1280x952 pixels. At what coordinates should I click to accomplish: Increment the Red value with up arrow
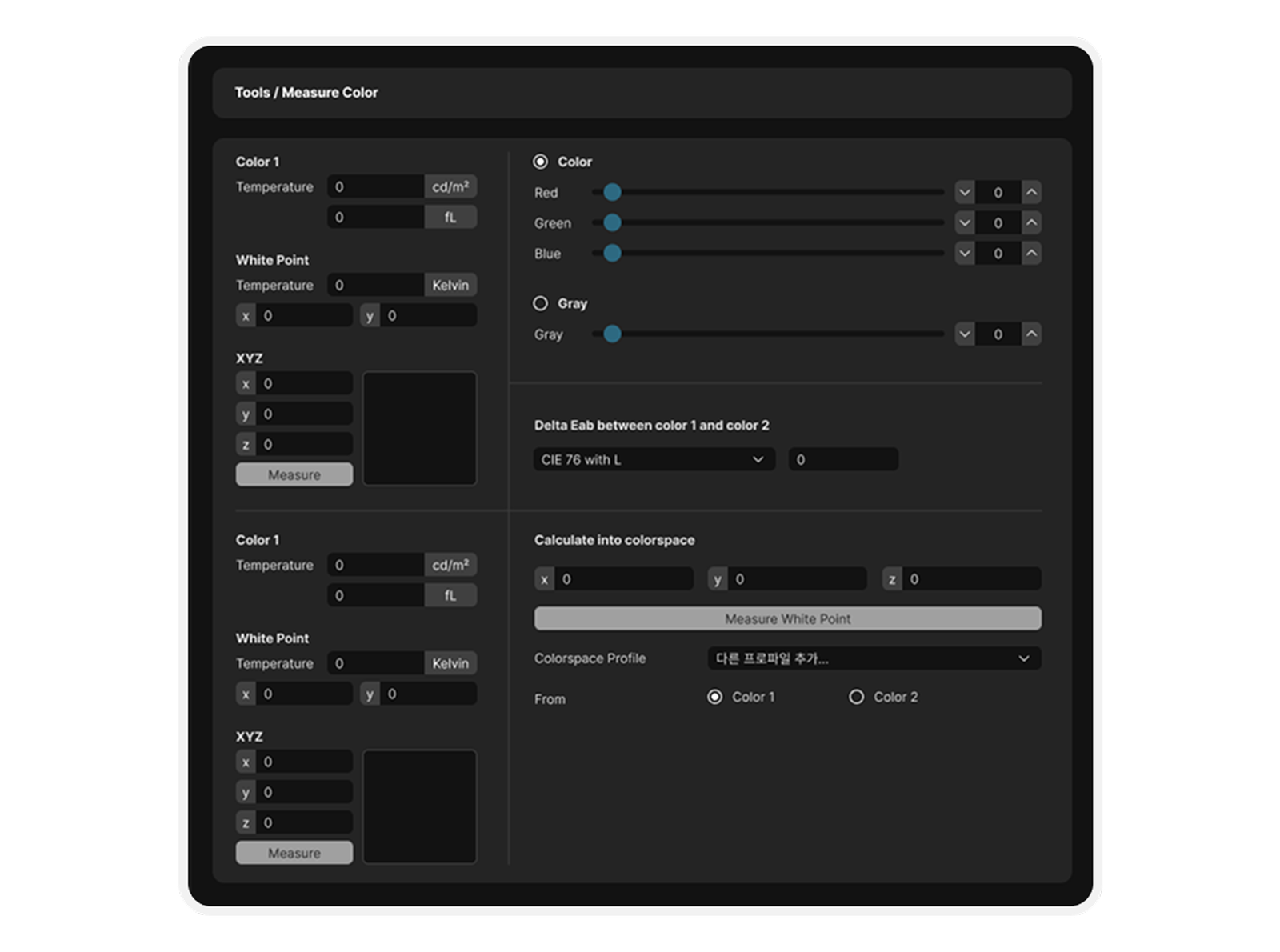tap(1032, 192)
